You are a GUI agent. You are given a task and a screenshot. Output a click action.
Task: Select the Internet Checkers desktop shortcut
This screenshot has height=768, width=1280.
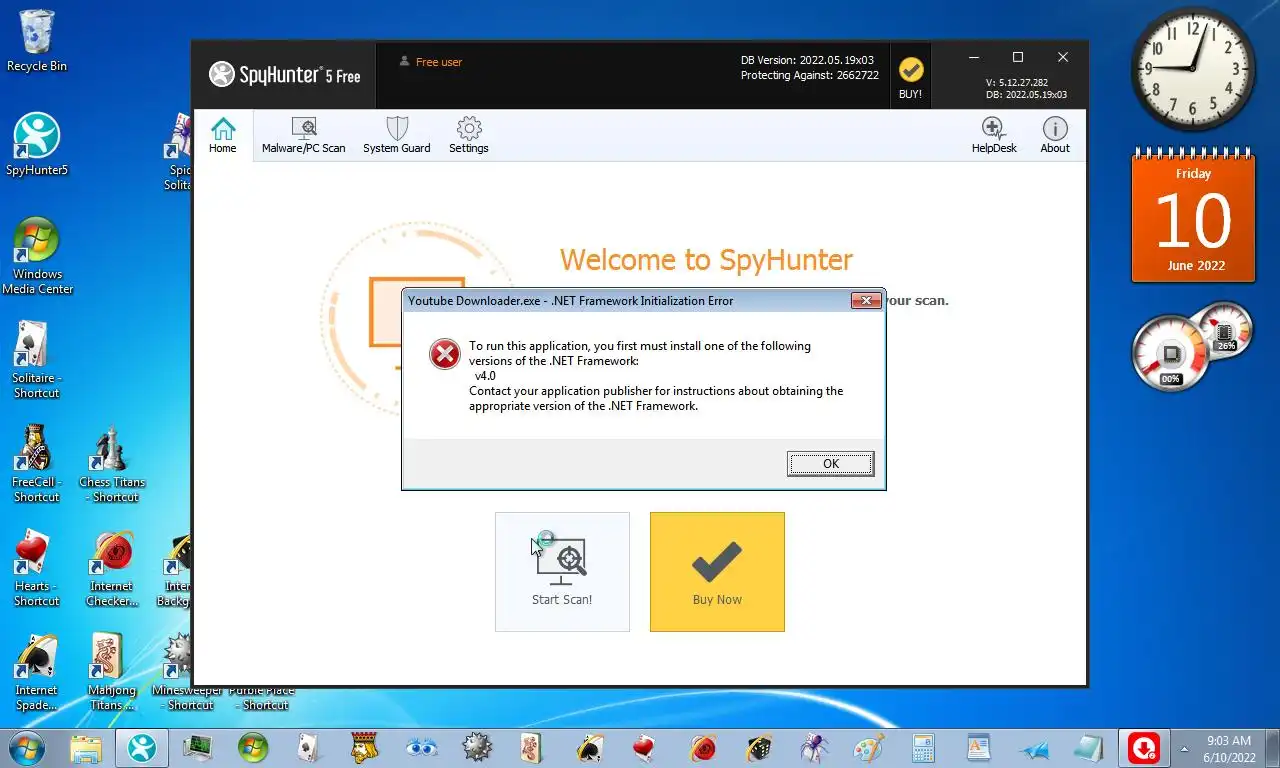click(112, 568)
